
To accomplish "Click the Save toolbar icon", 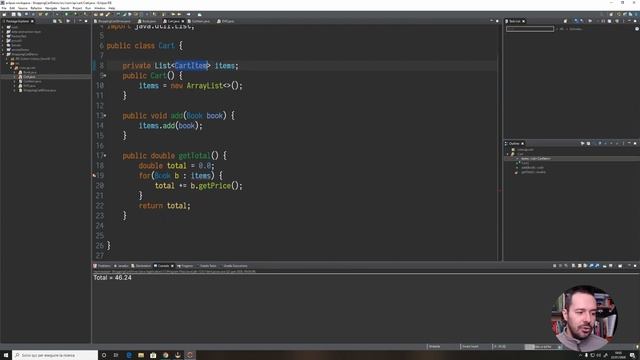I will coord(13,14).
